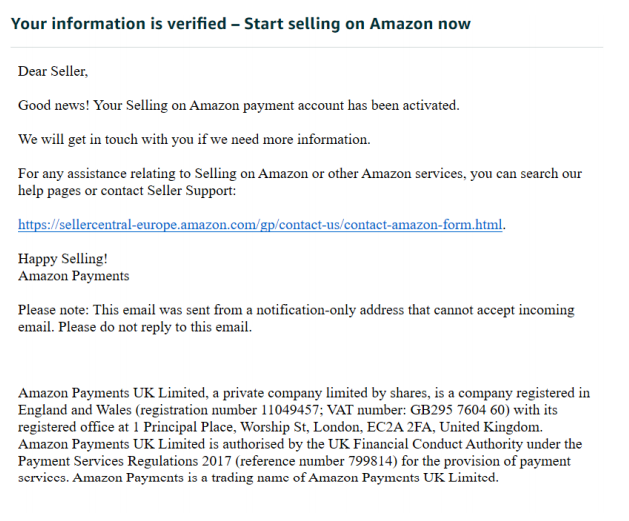Click the 'Amazon Payments' signature line
Viewport: 629px width, 521px height.
(x=73, y=276)
